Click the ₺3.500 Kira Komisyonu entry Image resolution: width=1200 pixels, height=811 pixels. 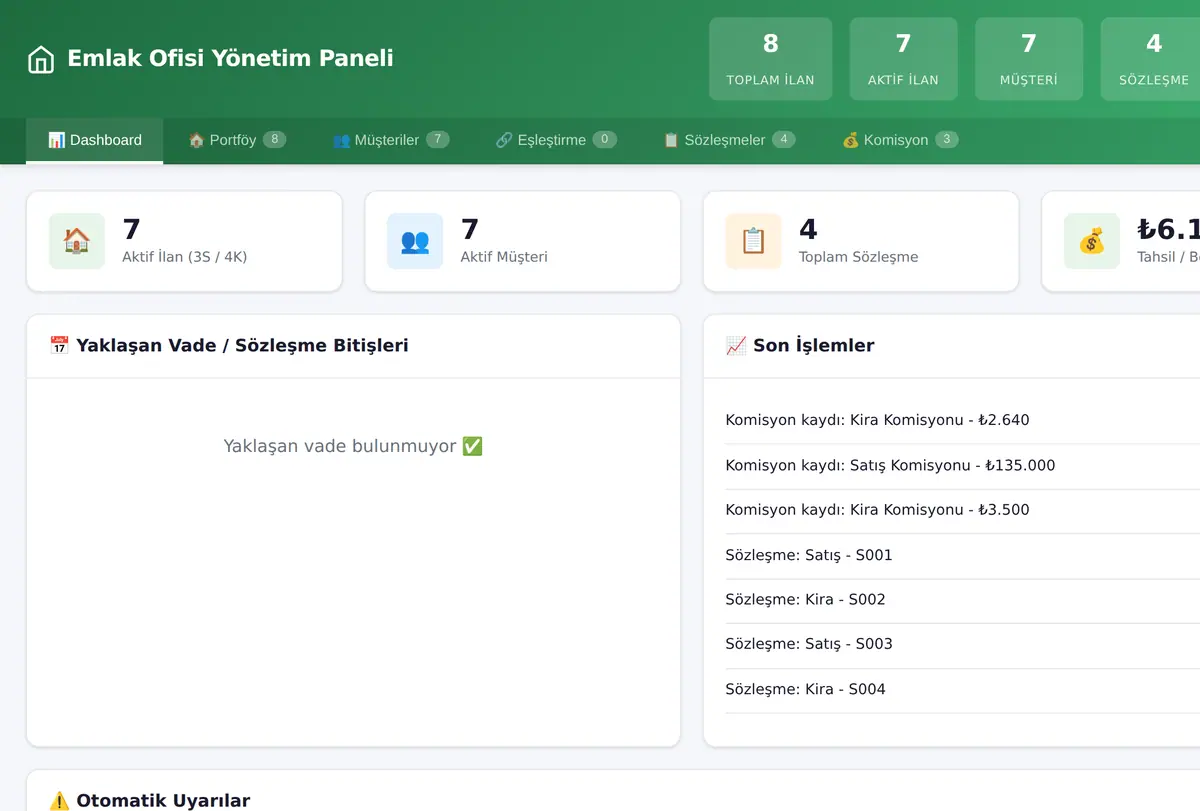(x=962, y=510)
